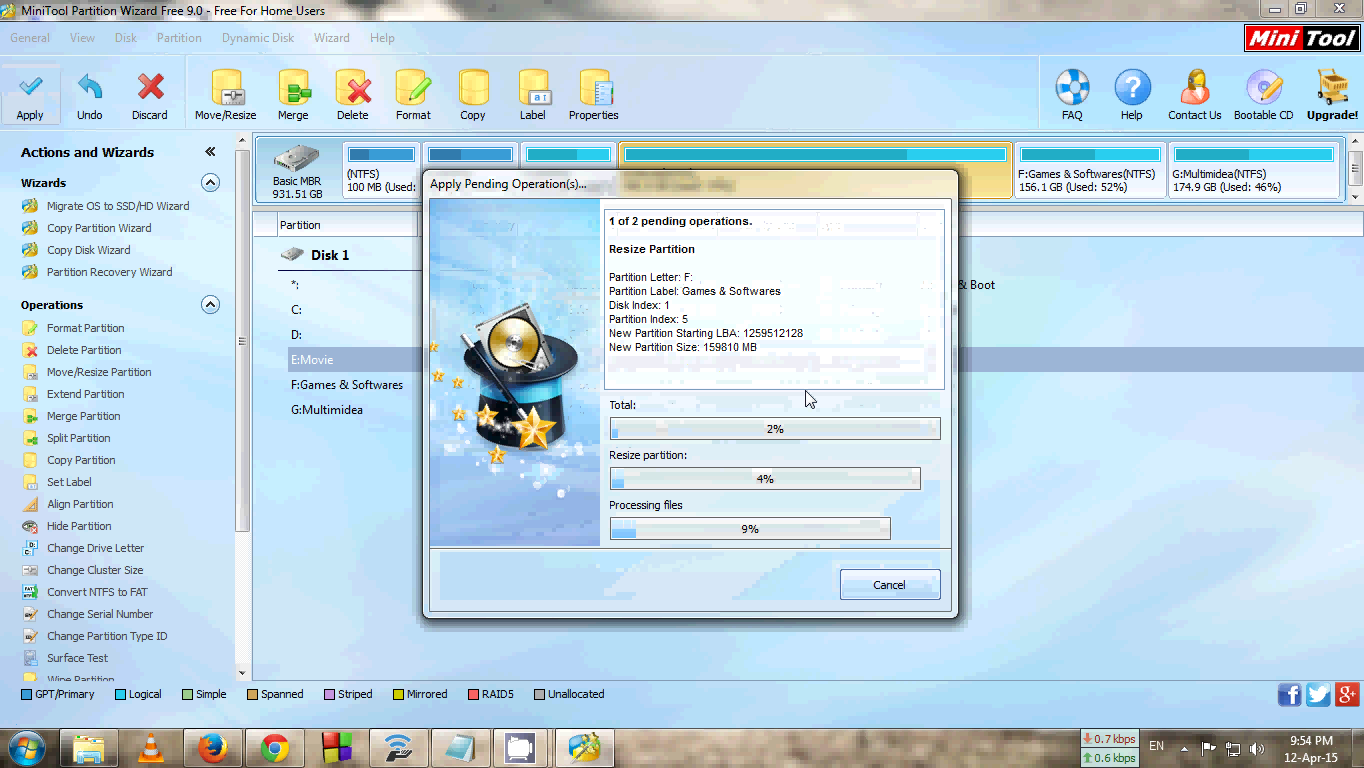Select the F:Games & Softwares disk map block
The width and height of the screenshot is (1364, 768).
(x=1089, y=170)
